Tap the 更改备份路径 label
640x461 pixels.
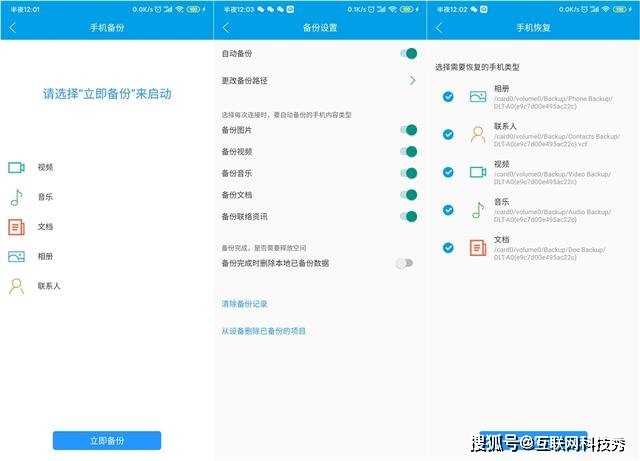point(244,80)
